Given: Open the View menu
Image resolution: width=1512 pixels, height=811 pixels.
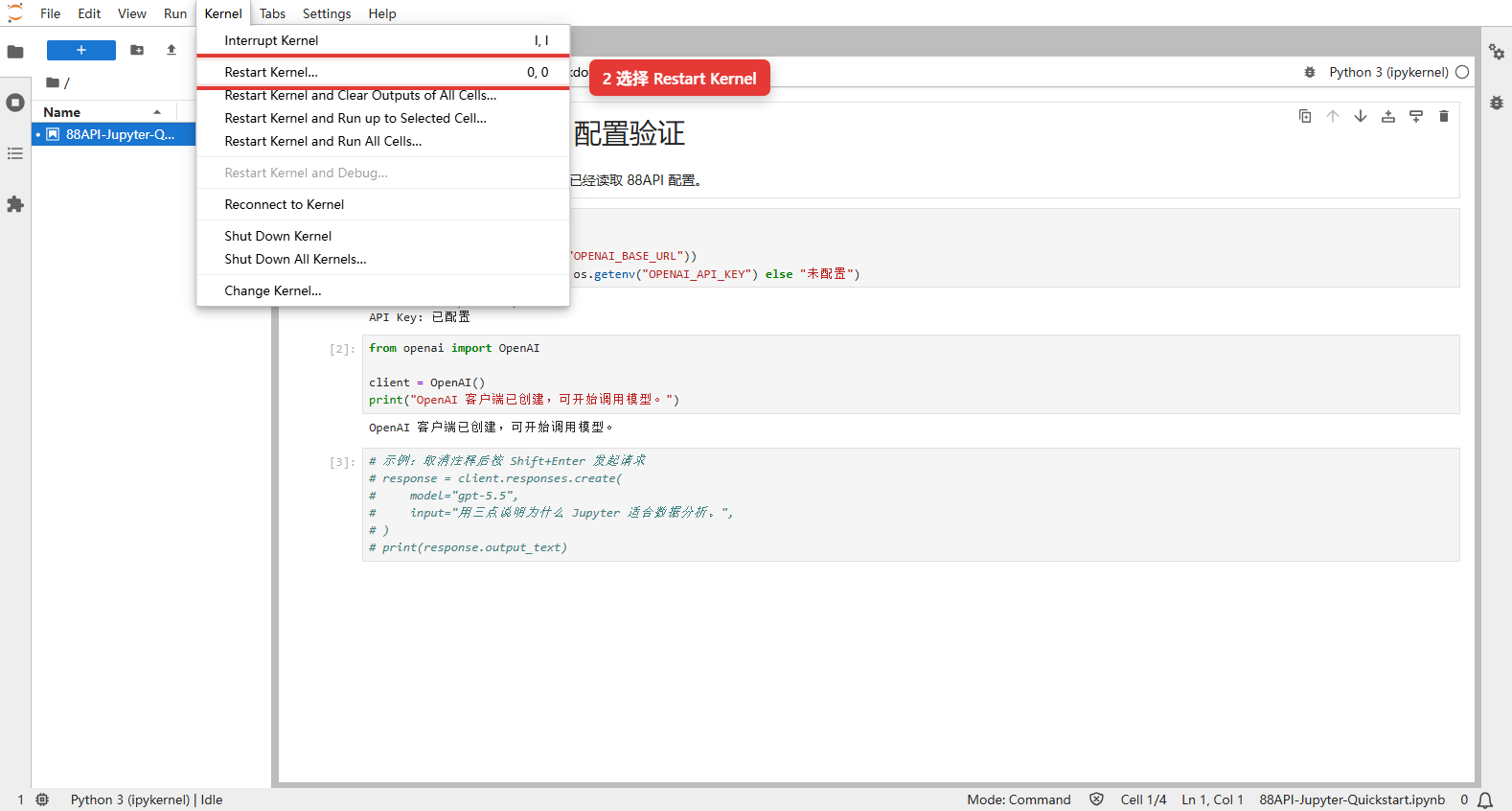Looking at the screenshot, I should 132,13.
